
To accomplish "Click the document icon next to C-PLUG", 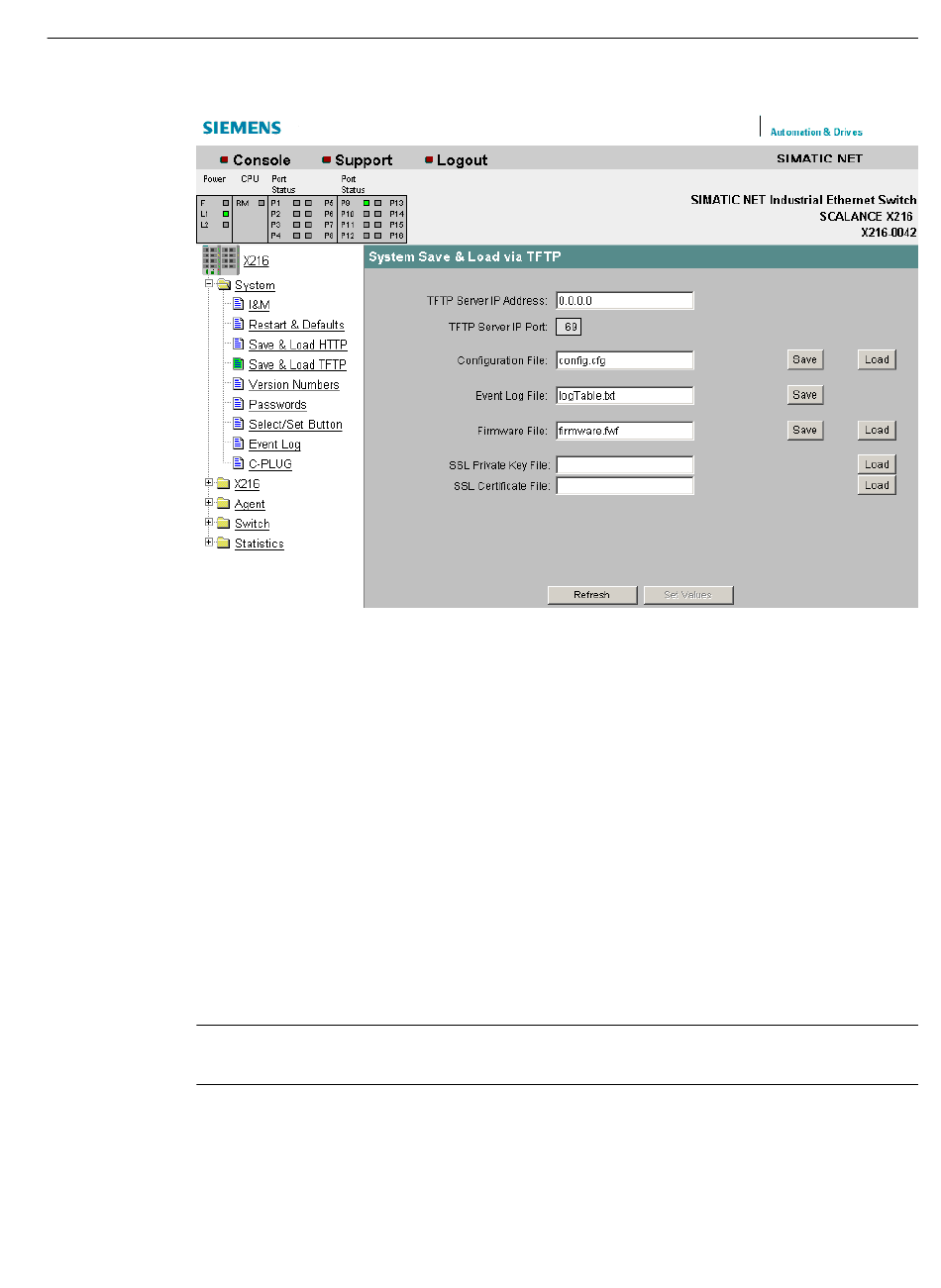I will (x=239, y=462).
